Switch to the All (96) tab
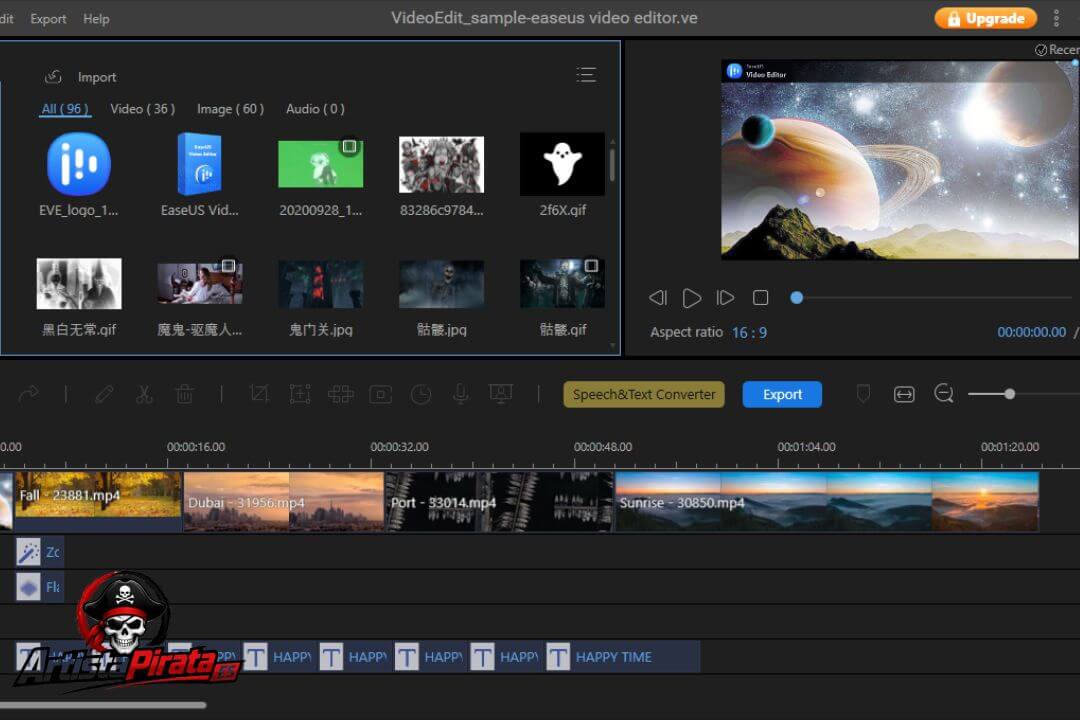The width and height of the screenshot is (1080, 720). [65, 109]
